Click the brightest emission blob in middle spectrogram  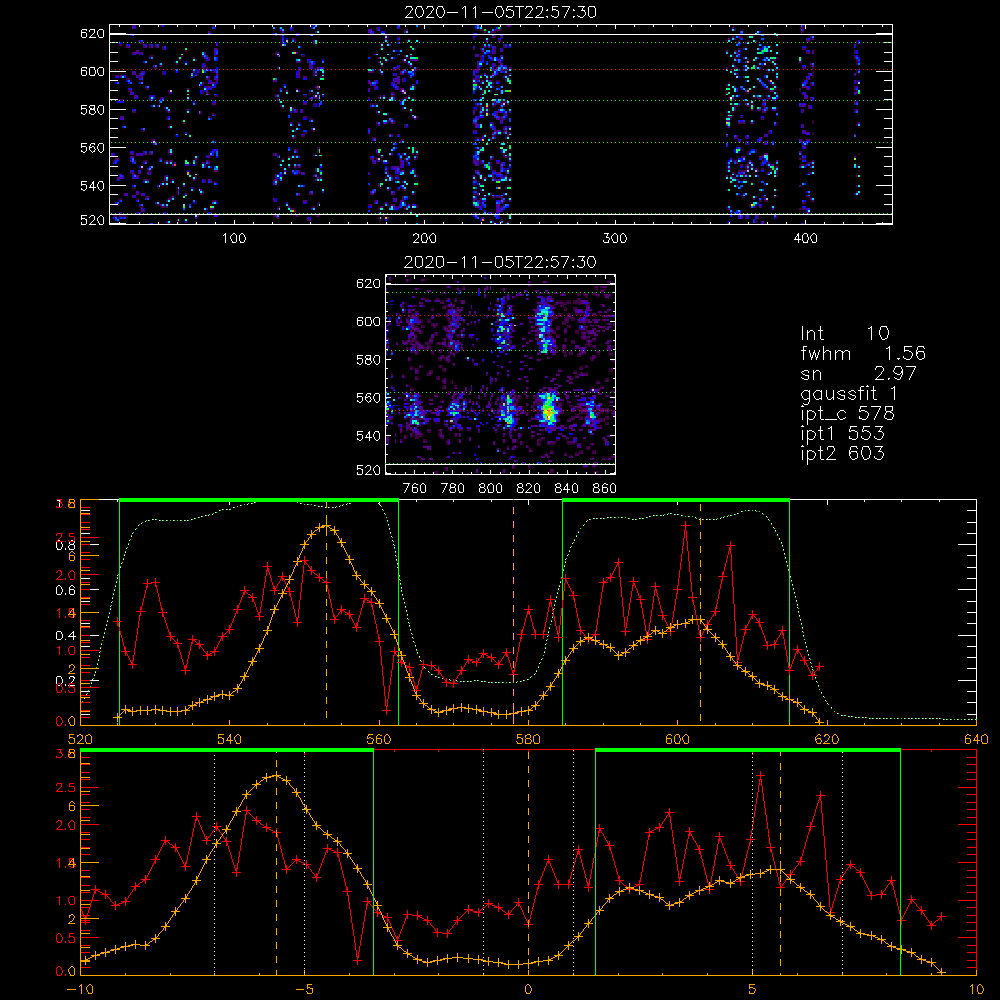[548, 411]
